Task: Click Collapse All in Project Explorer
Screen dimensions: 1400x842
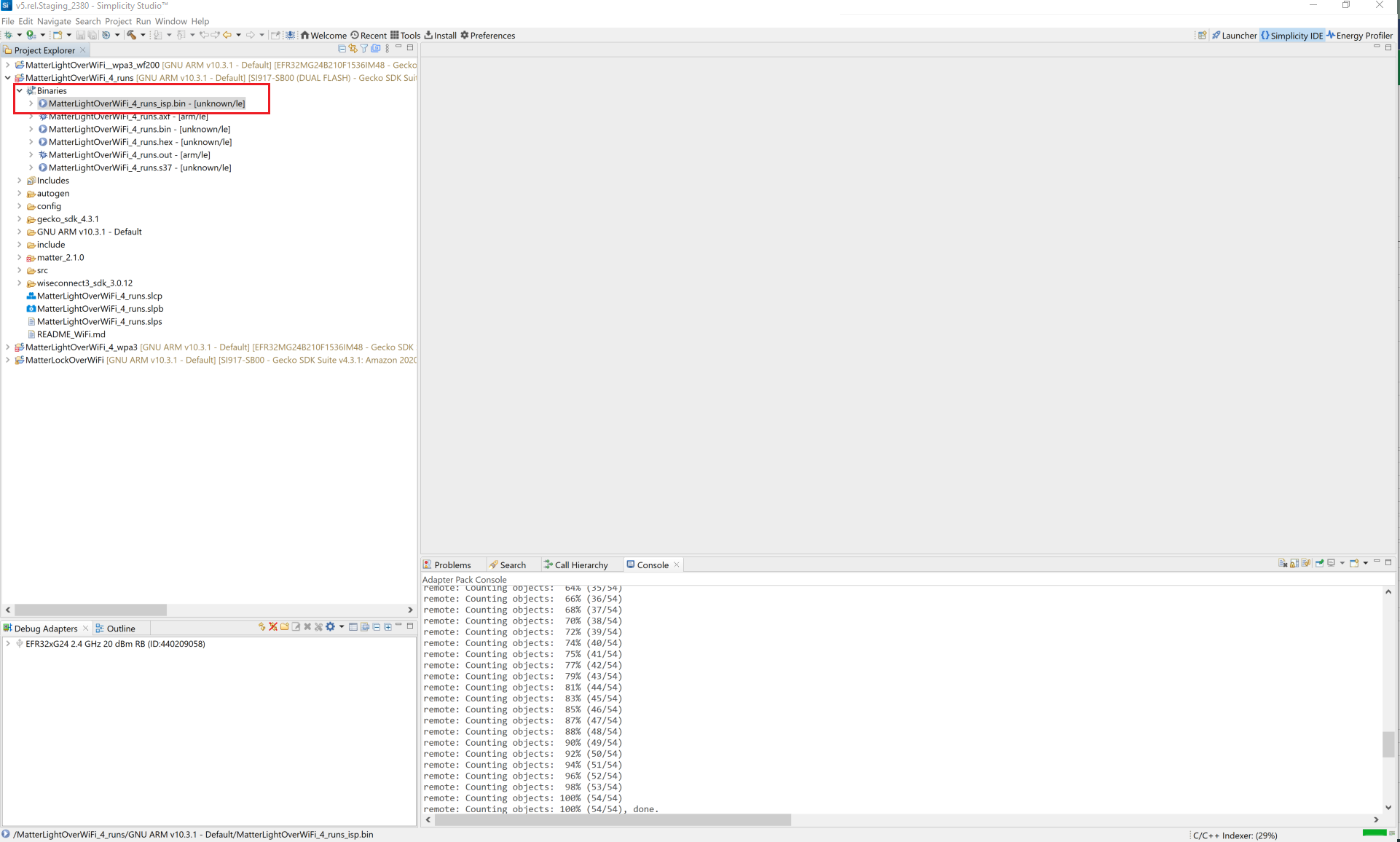Action: click(x=342, y=49)
